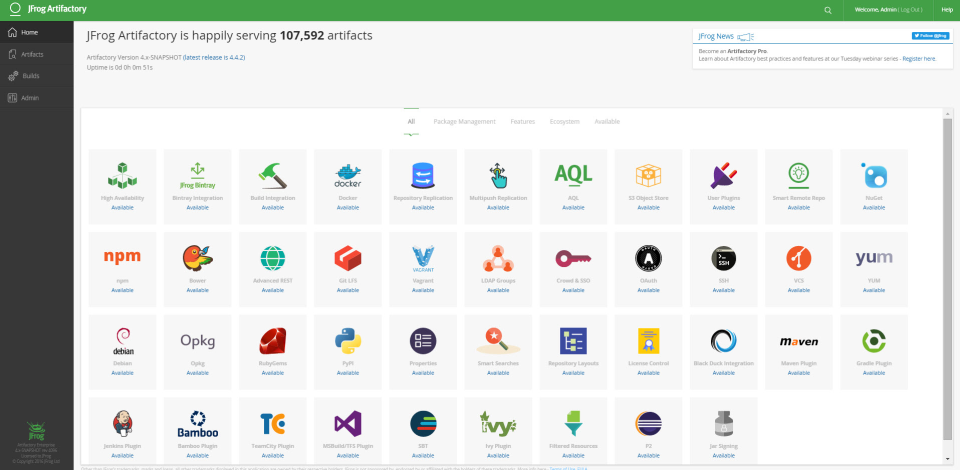Click the Filtered Resources funnel icon

click(573, 423)
